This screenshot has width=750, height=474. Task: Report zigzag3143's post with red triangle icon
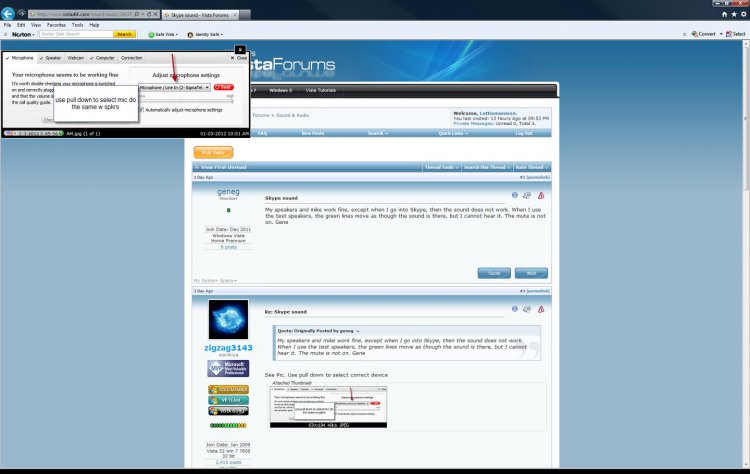(541, 309)
